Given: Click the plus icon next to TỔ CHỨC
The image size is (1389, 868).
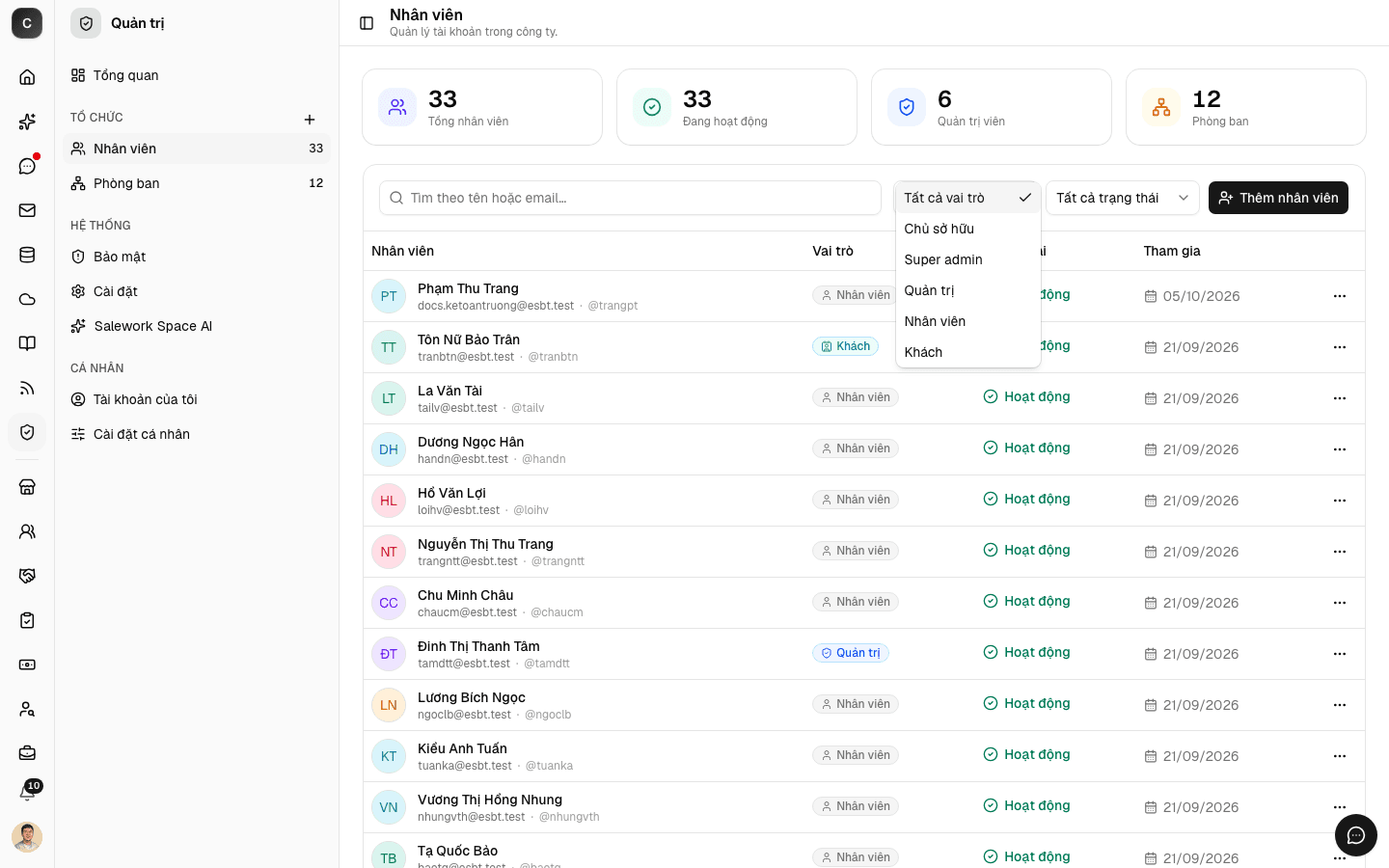Looking at the screenshot, I should 310,120.
